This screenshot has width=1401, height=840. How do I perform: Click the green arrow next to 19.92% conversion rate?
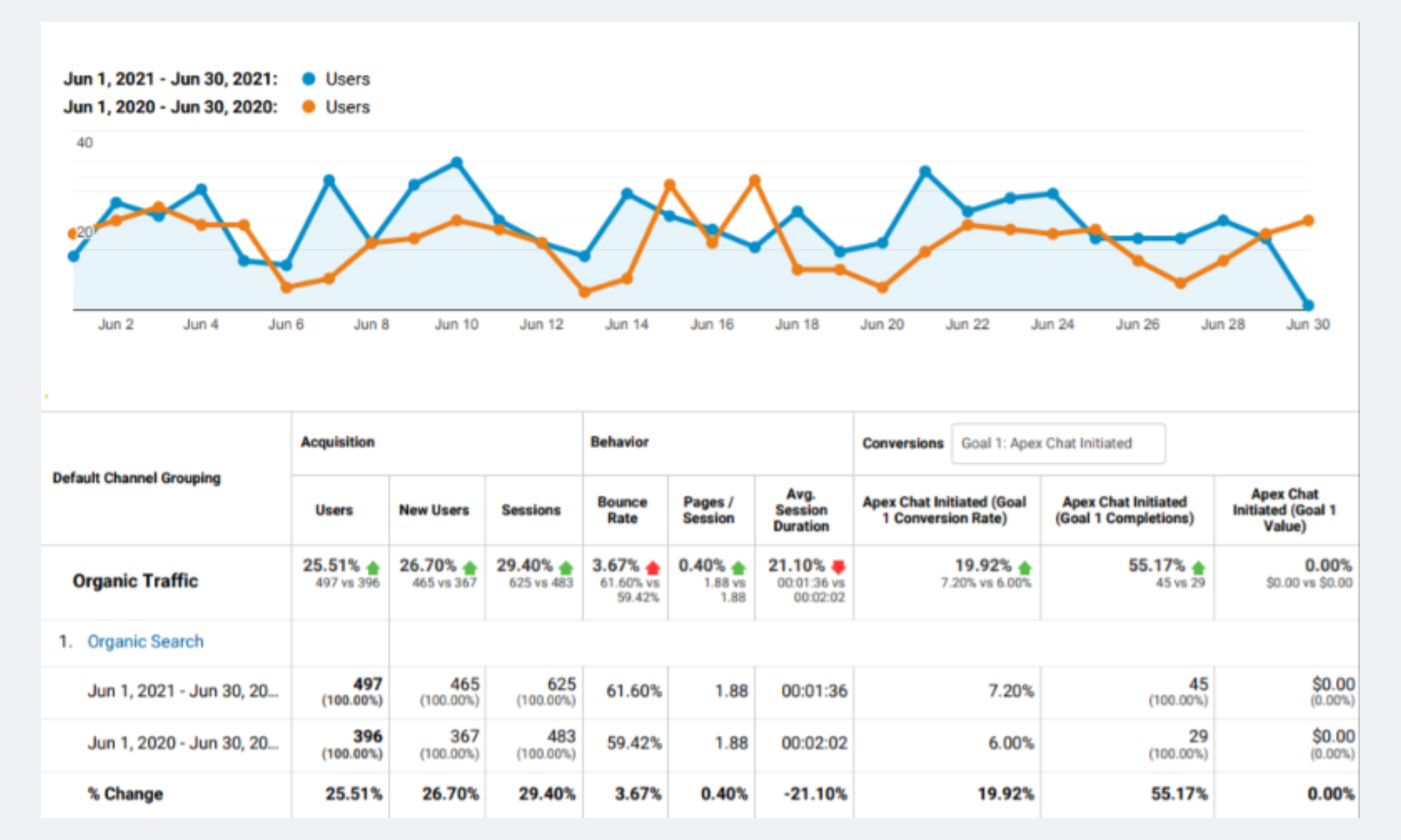(x=1024, y=568)
